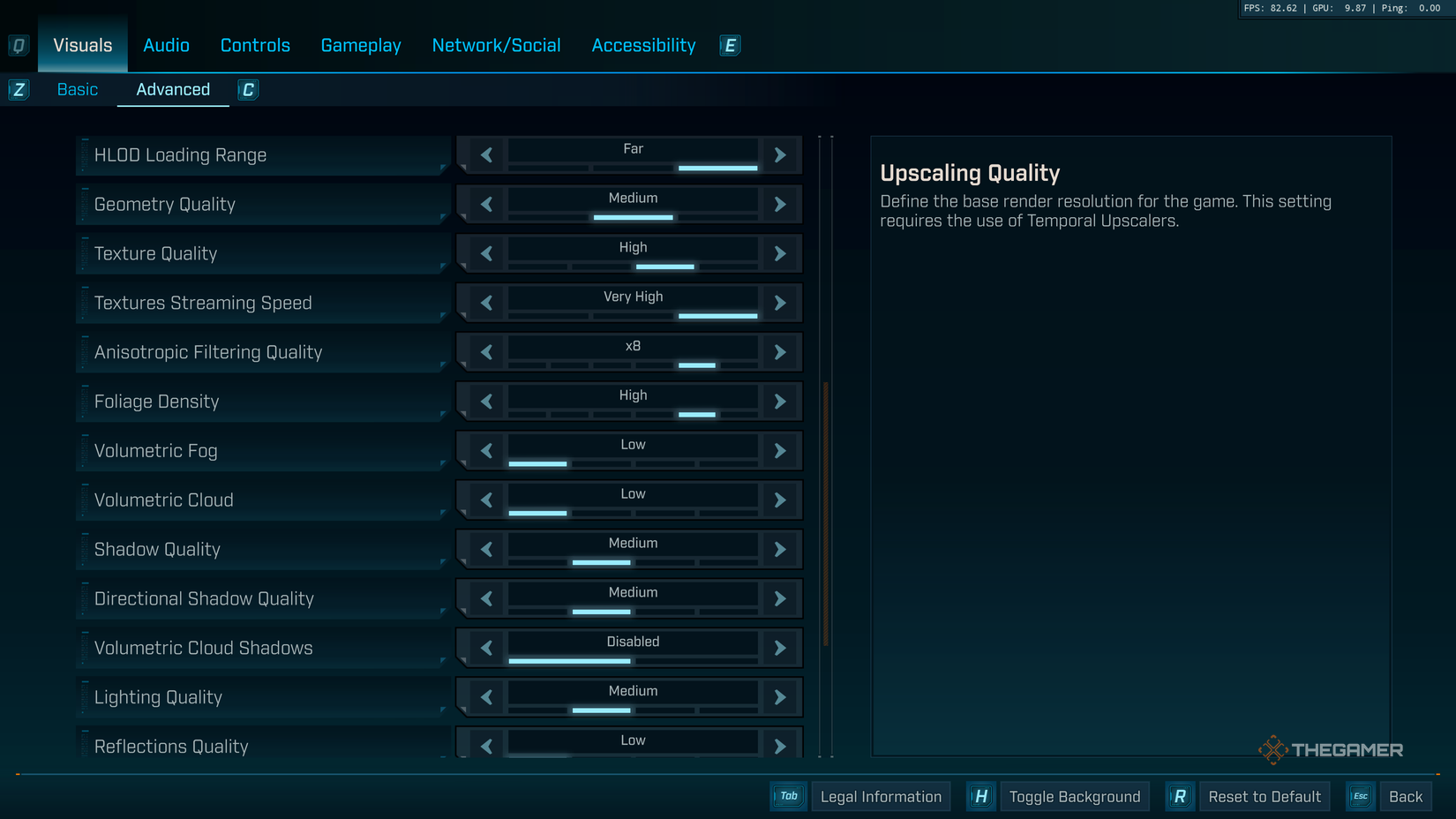Click Reset to Default button
1456x819 pixels.
point(1264,797)
